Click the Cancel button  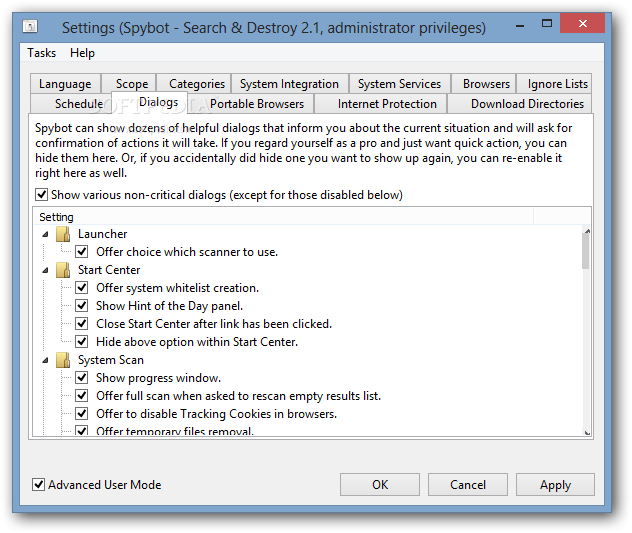[x=468, y=485]
